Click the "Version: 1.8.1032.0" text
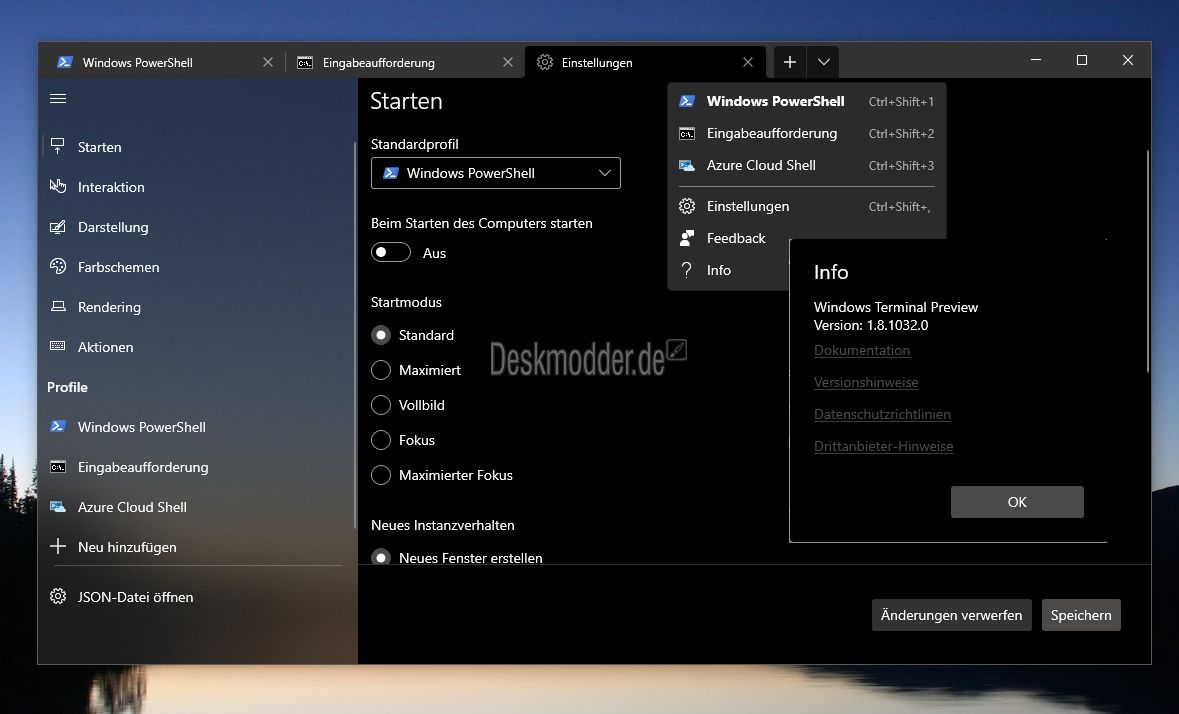Viewport: 1179px width, 714px height. [x=871, y=325]
